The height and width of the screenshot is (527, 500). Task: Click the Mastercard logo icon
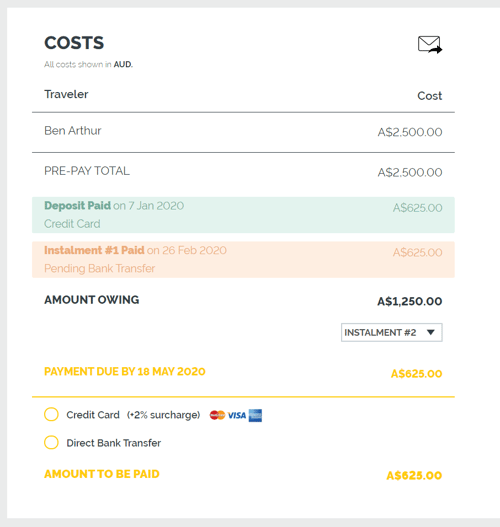(x=217, y=415)
